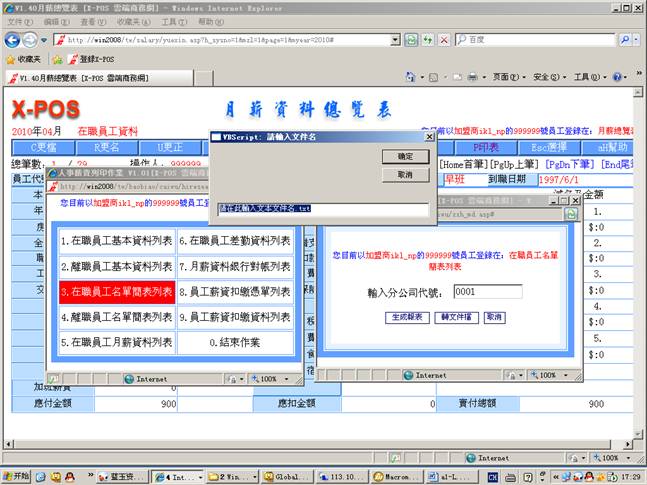Select 7. 月薪資料銀行對帳列表 option

click(235, 267)
